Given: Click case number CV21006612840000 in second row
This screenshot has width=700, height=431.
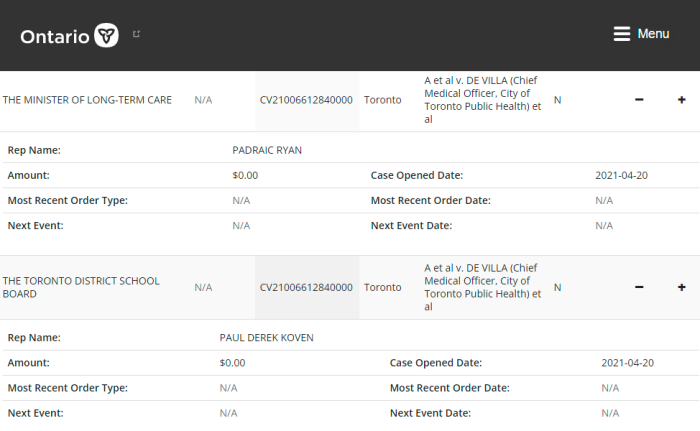Looking at the screenshot, I should click(x=306, y=287).
